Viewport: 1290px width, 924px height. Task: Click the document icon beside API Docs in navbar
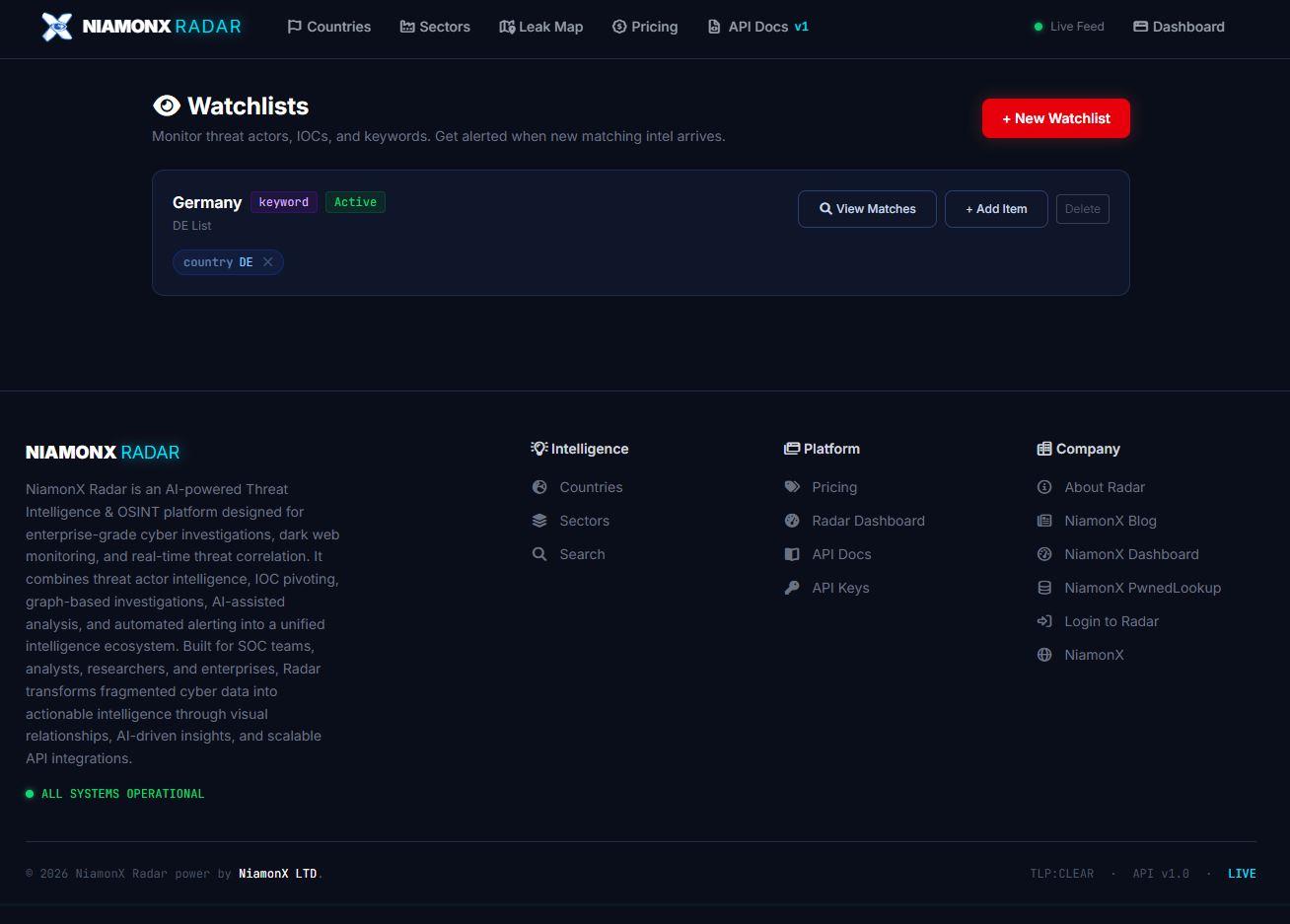714,27
